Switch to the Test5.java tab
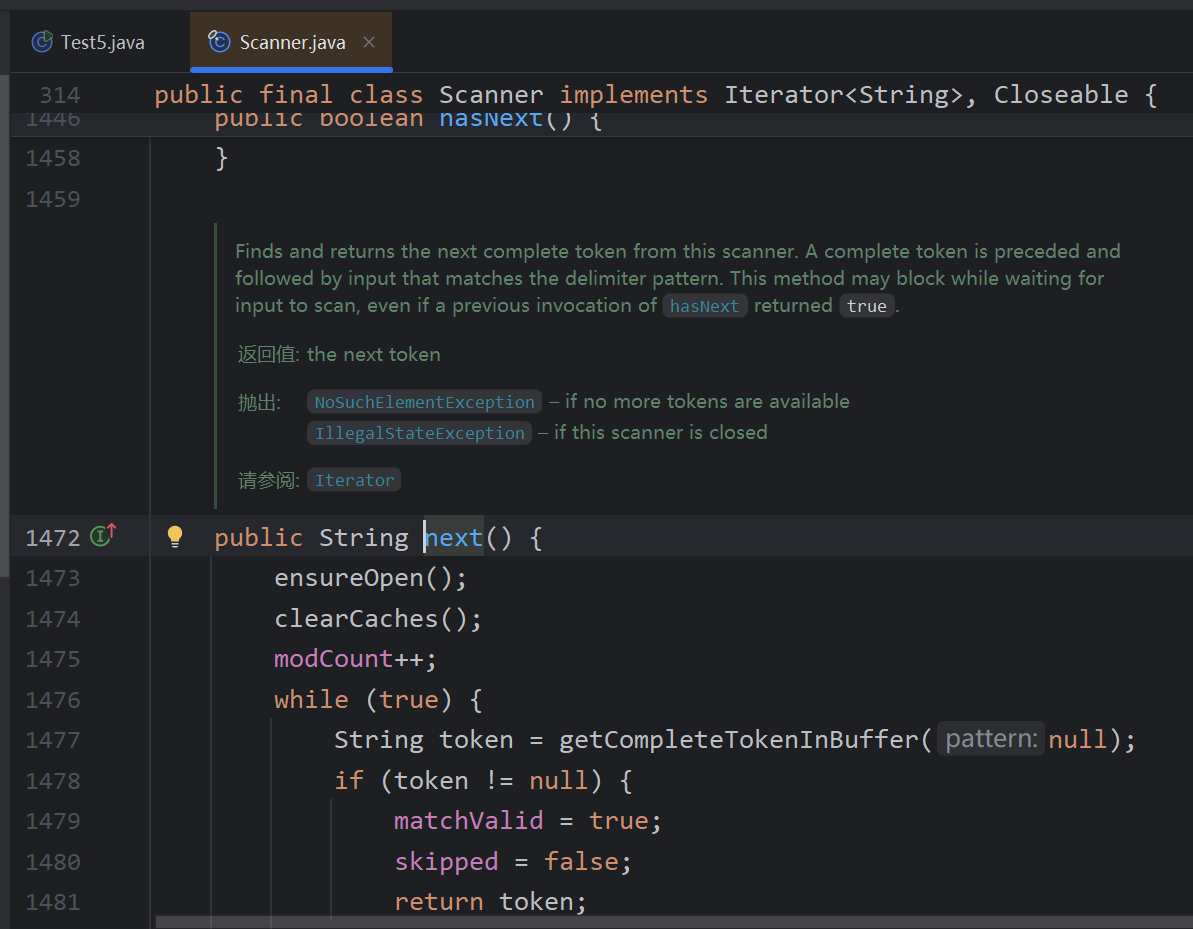 (87, 42)
